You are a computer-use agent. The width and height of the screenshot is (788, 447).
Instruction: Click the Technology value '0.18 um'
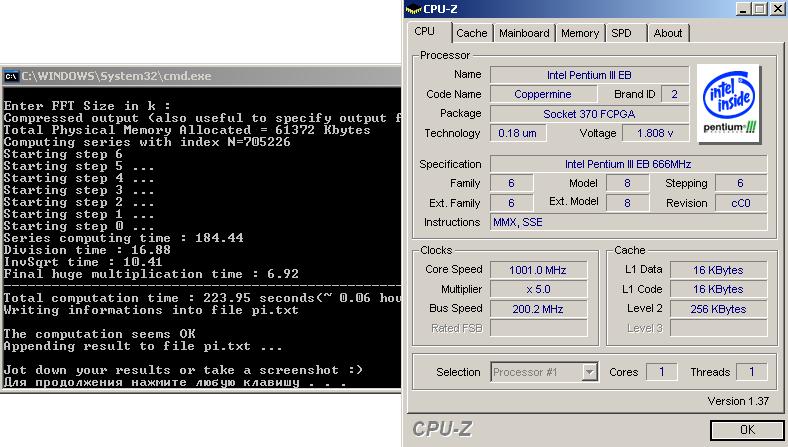pos(518,133)
